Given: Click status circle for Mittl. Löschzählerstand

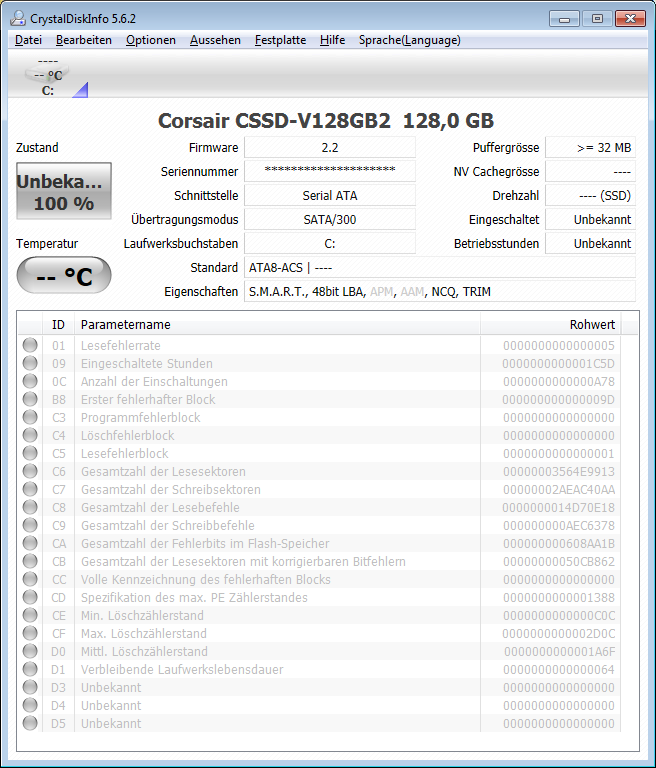Looking at the screenshot, I should click(30, 651).
